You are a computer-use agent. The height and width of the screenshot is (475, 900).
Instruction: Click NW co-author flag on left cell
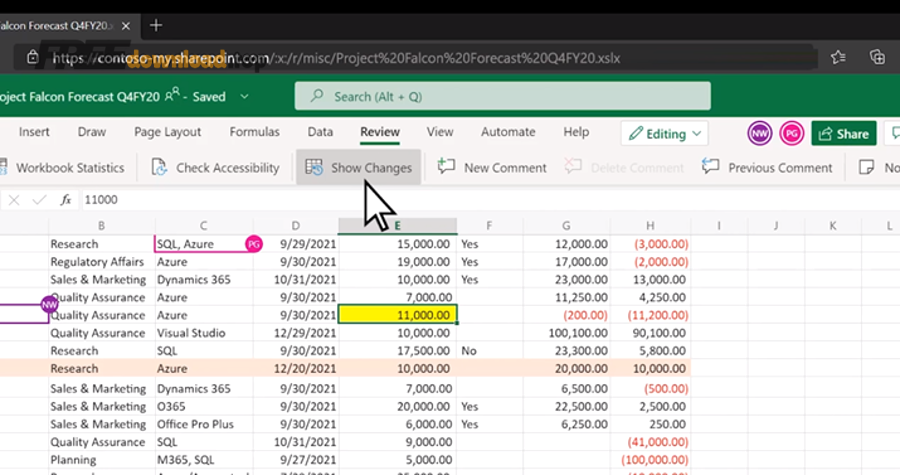pyautogui.click(x=49, y=305)
